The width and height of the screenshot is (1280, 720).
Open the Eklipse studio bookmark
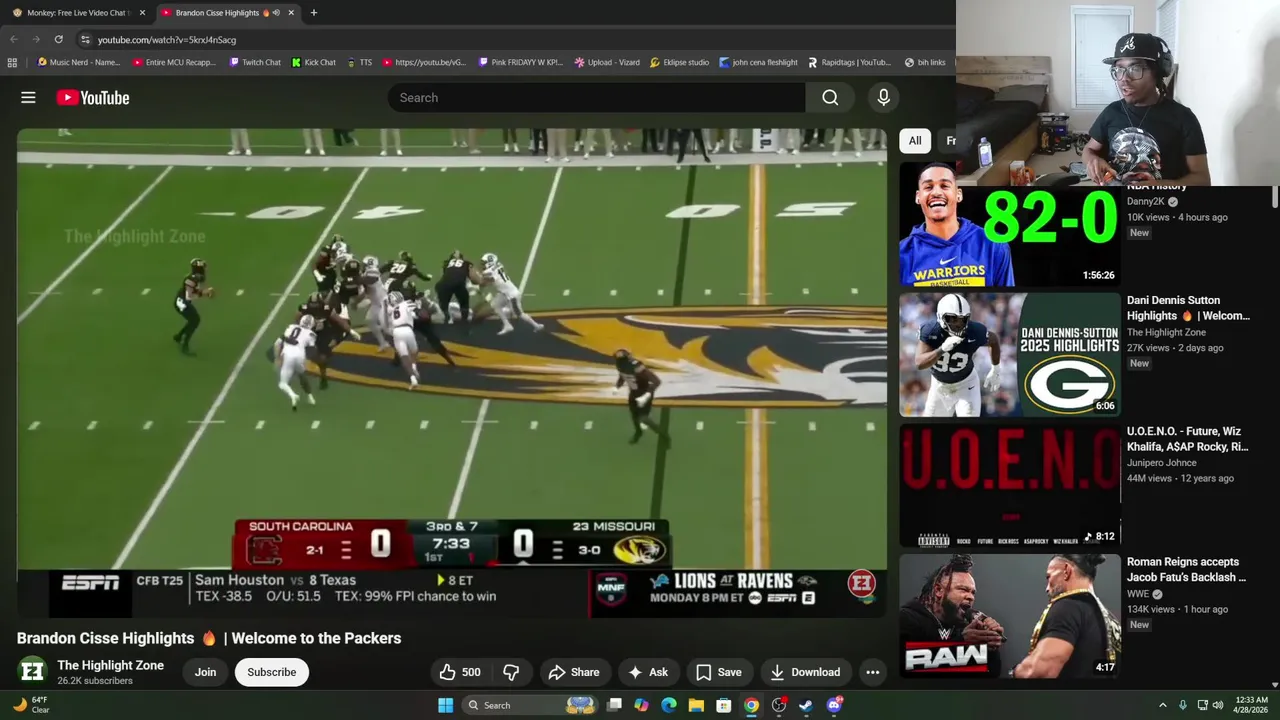point(679,62)
